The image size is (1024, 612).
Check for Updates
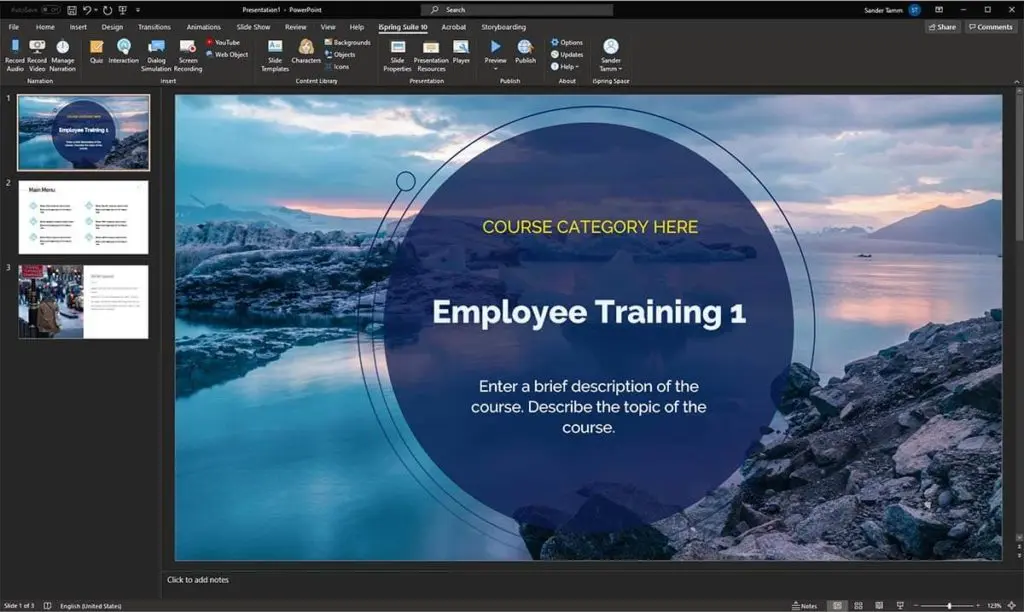tap(567, 55)
